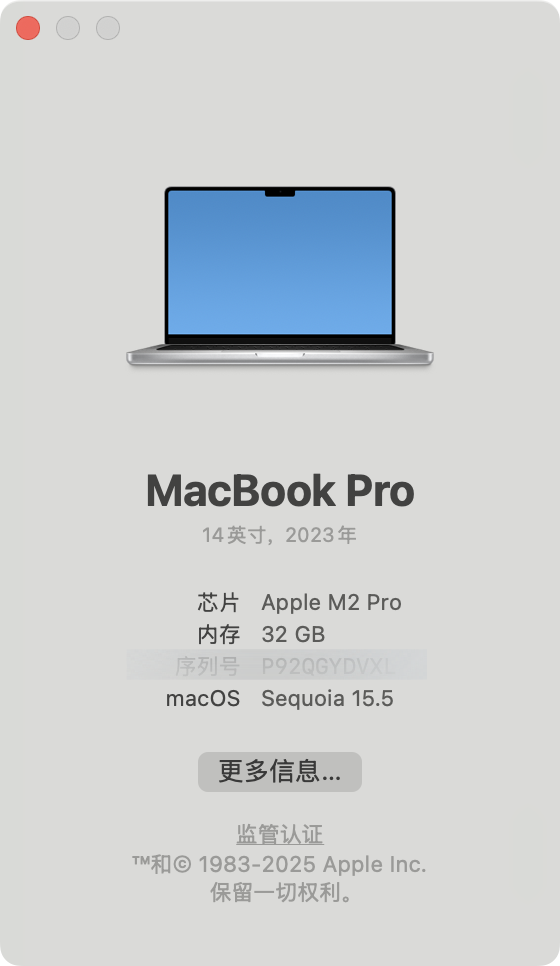
Task: Open the 更多信息... button
Action: [x=280, y=771]
